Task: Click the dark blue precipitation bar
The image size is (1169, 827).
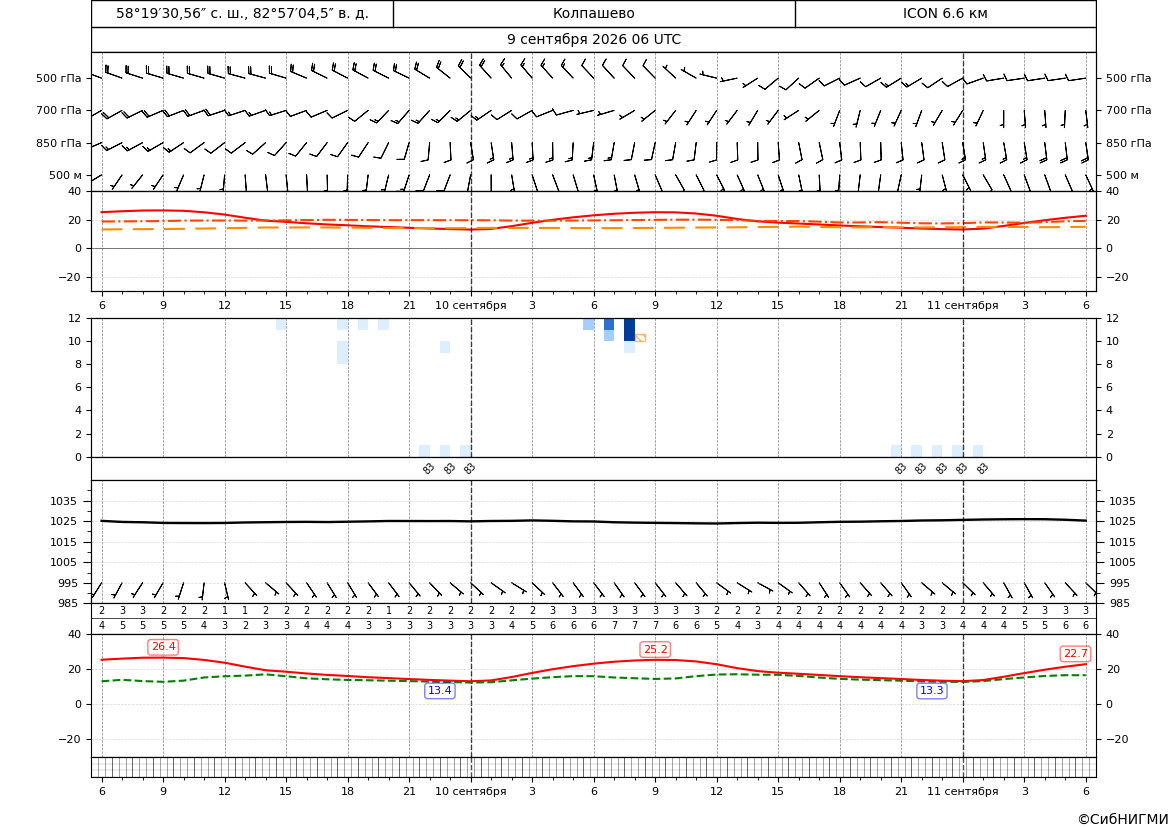Action: point(629,330)
